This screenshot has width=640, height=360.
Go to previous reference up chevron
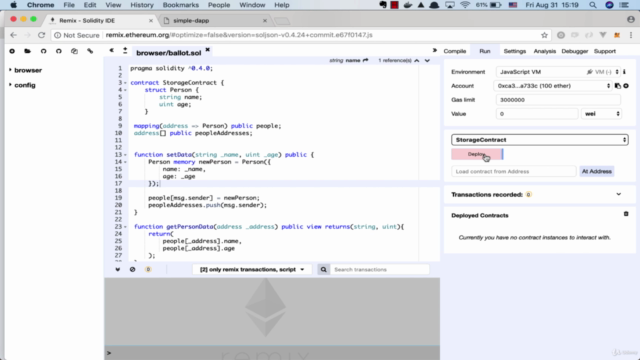(417, 60)
